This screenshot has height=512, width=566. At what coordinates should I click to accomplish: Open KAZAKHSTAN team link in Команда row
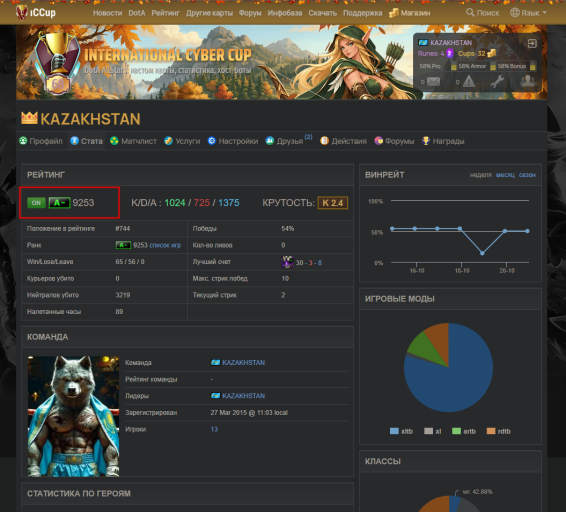tap(243, 363)
